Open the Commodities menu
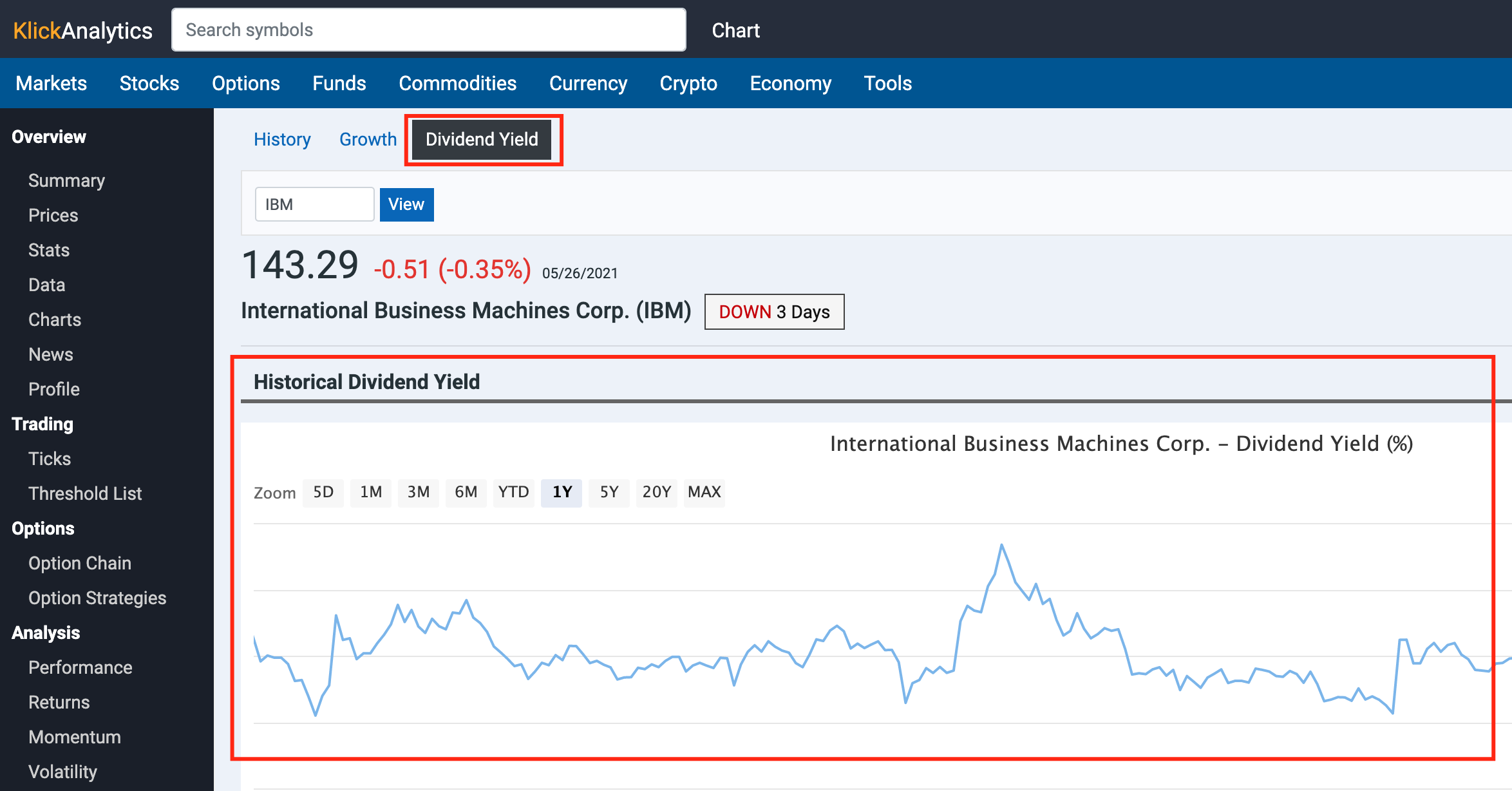The image size is (1512, 791). click(458, 83)
